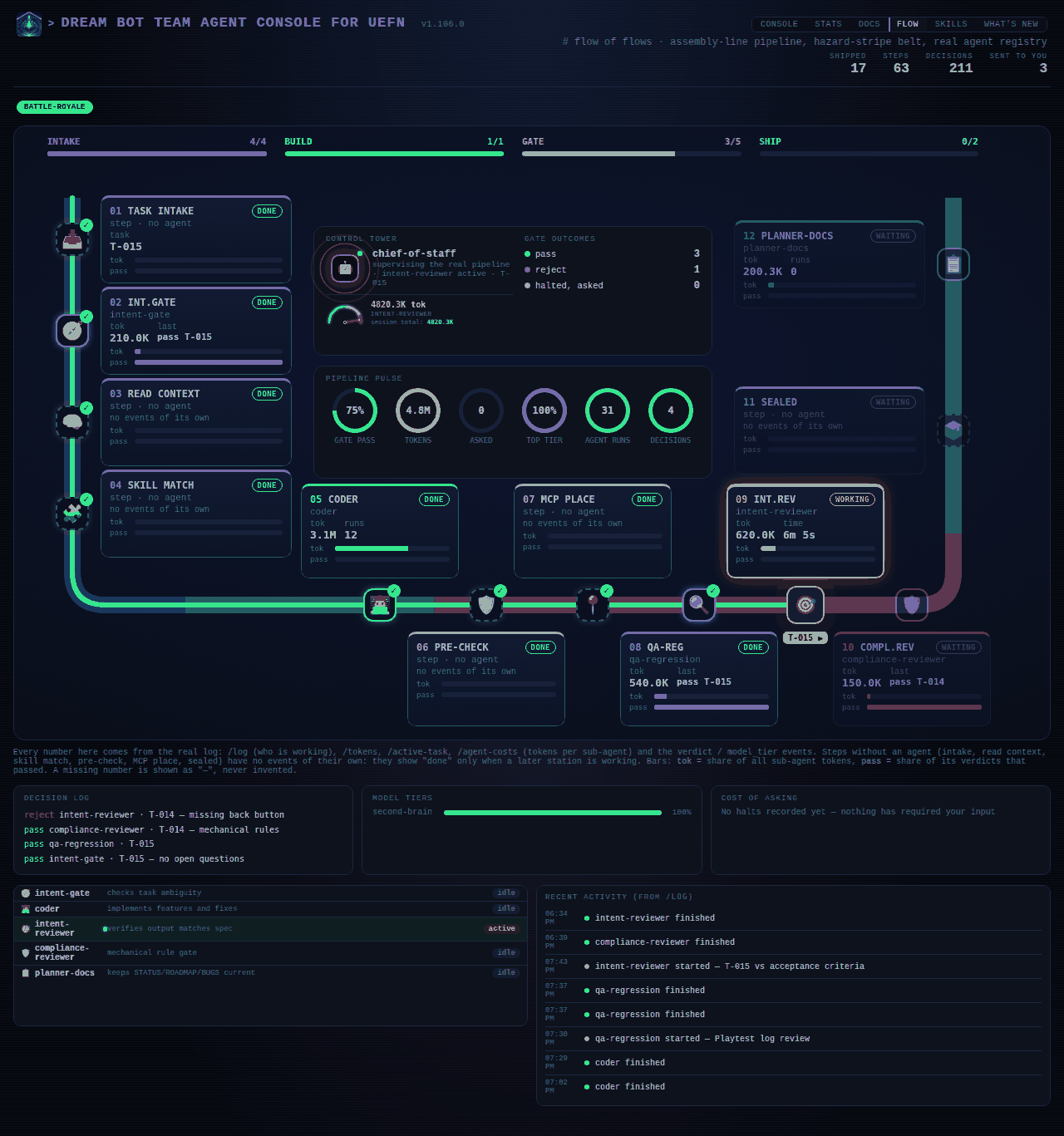Click the INTAKE stage progress bar
Screen dimensions: 1064x1136
pyautogui.click(x=157, y=154)
